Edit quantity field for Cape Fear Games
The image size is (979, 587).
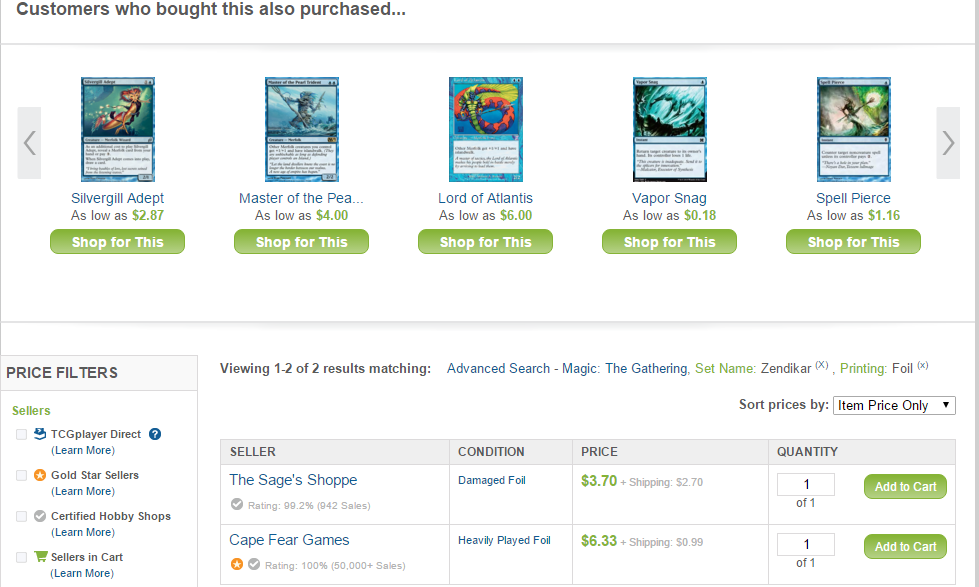805,544
